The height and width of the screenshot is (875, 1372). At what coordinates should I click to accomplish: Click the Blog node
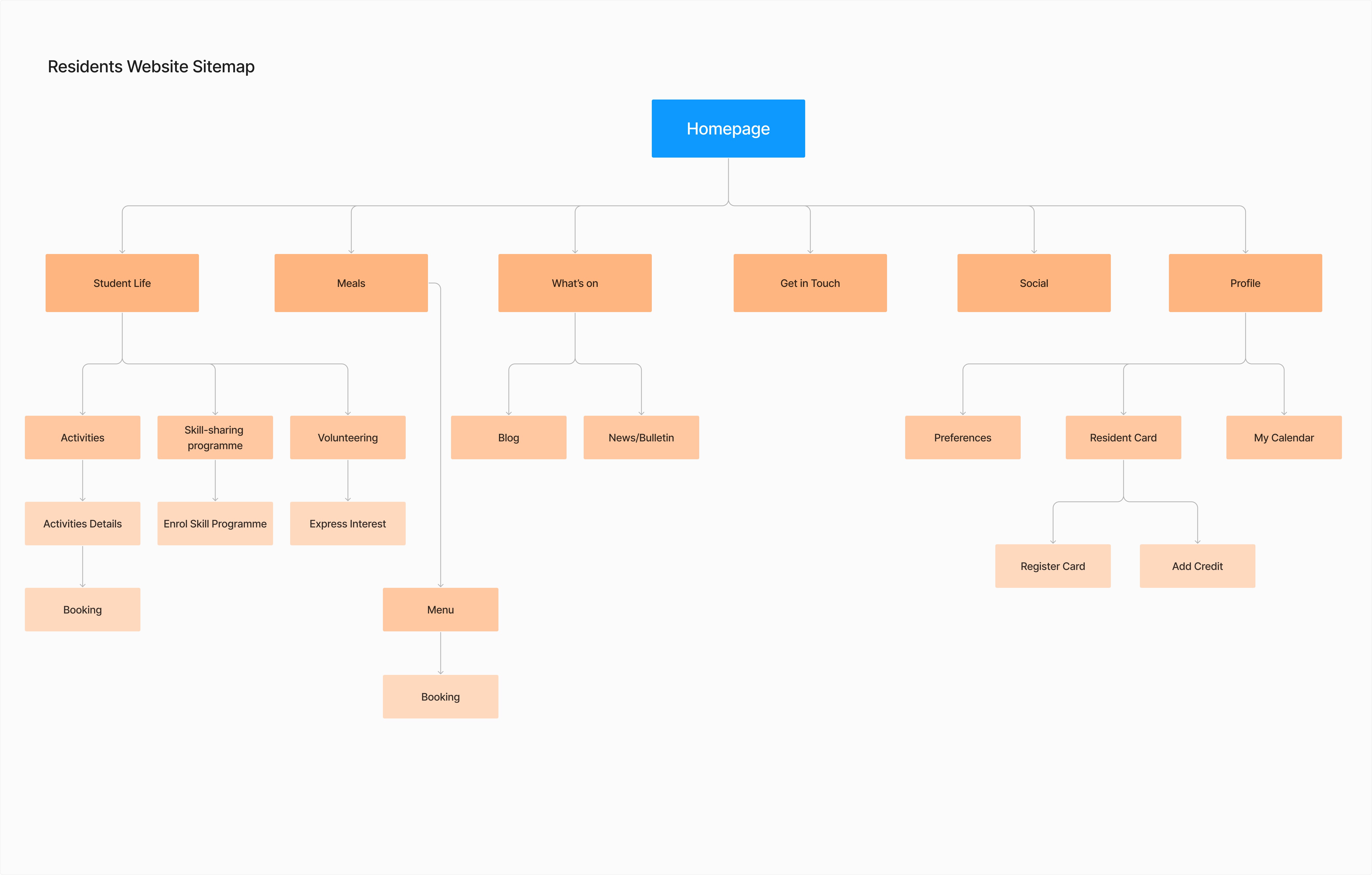coord(508,437)
